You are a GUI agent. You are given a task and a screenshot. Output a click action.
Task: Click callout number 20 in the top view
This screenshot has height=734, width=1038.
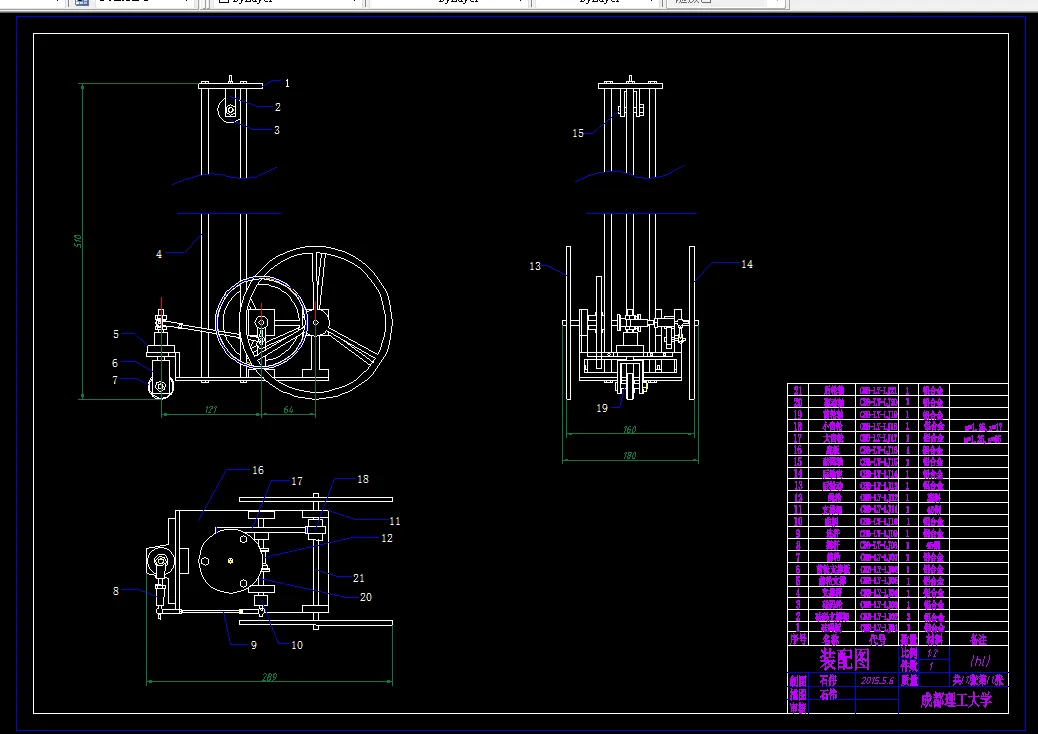point(365,597)
